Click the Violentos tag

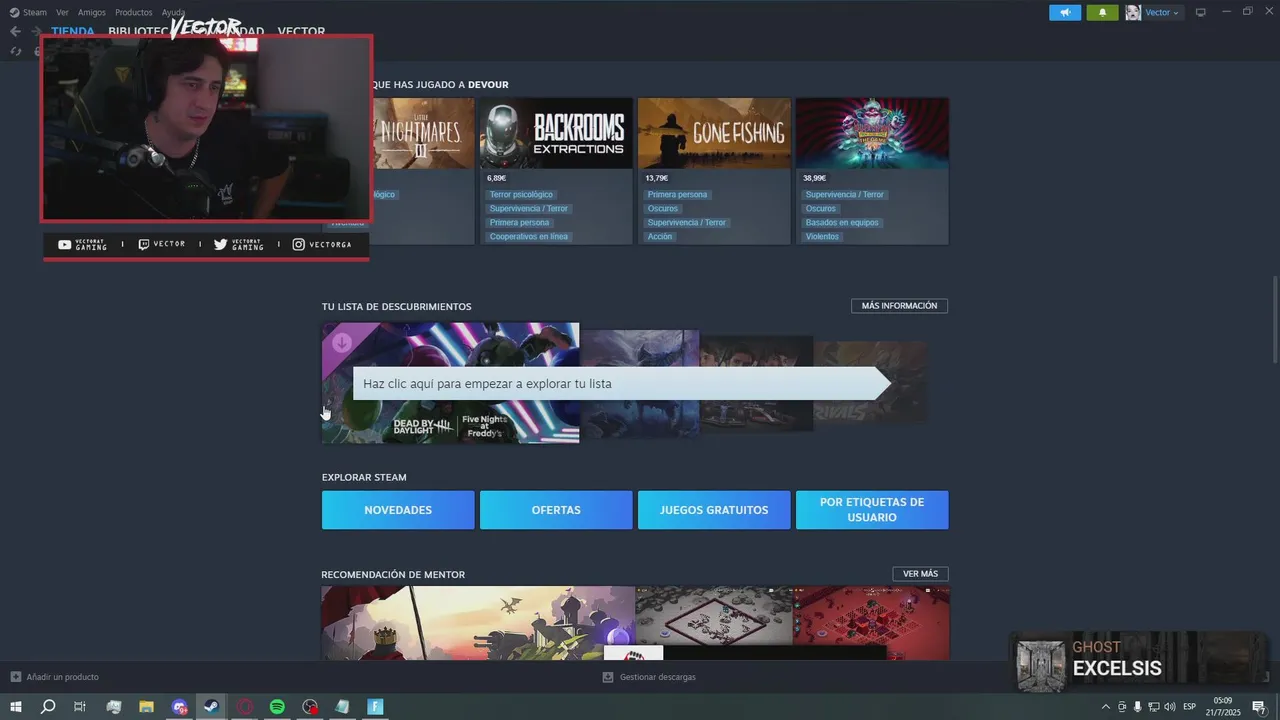(x=822, y=237)
